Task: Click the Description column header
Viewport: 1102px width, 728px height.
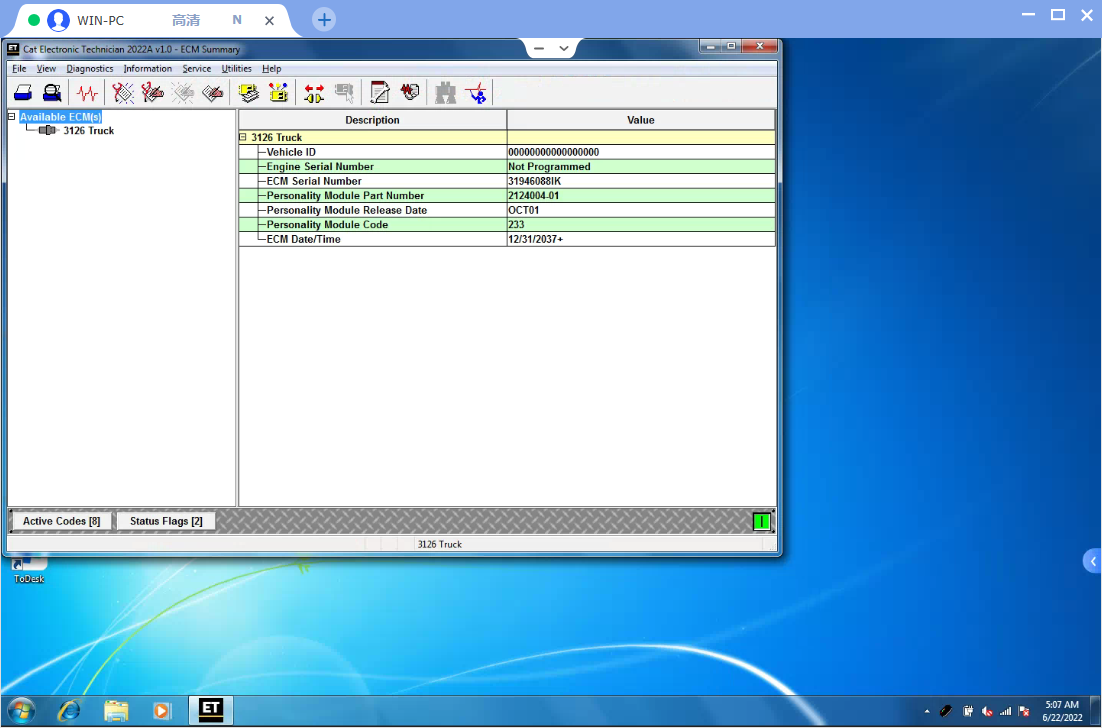Action: (x=372, y=119)
